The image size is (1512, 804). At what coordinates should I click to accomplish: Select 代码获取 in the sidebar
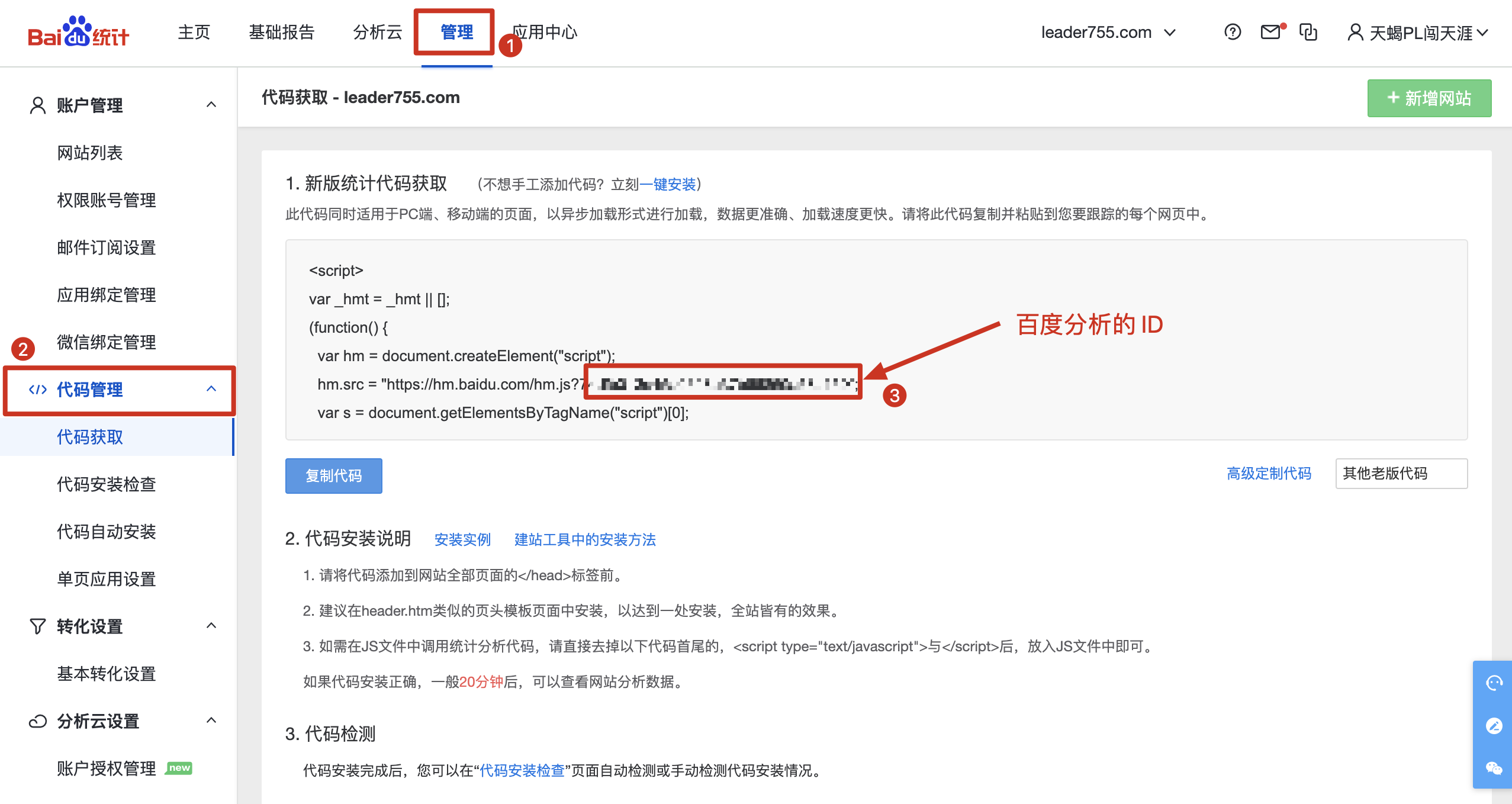pyautogui.click(x=89, y=437)
